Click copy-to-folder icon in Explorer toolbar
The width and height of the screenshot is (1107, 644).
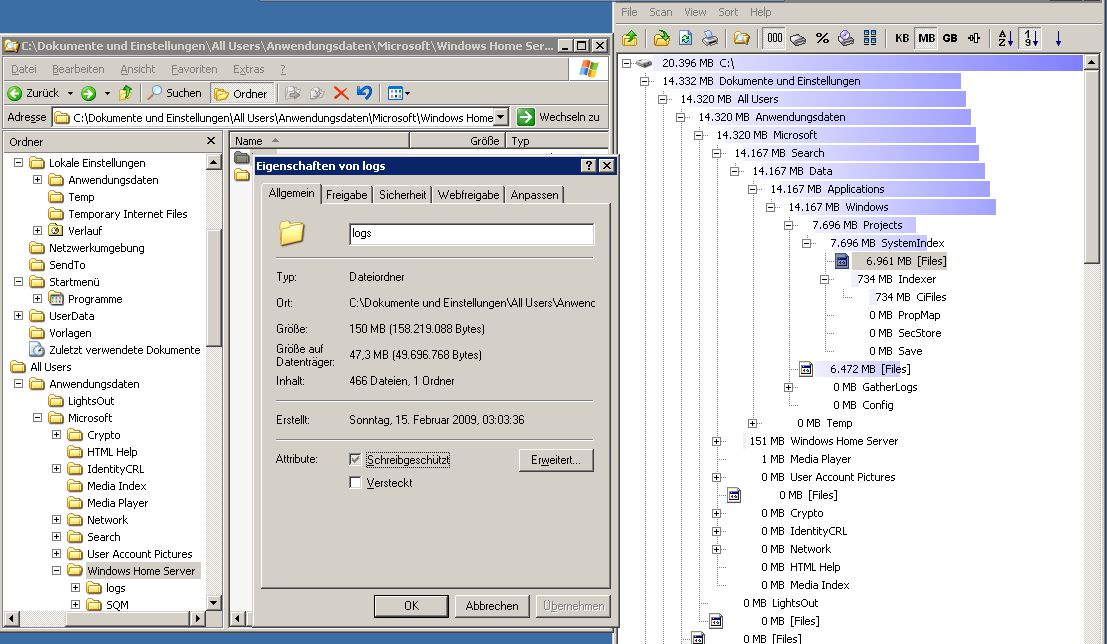click(x=317, y=93)
